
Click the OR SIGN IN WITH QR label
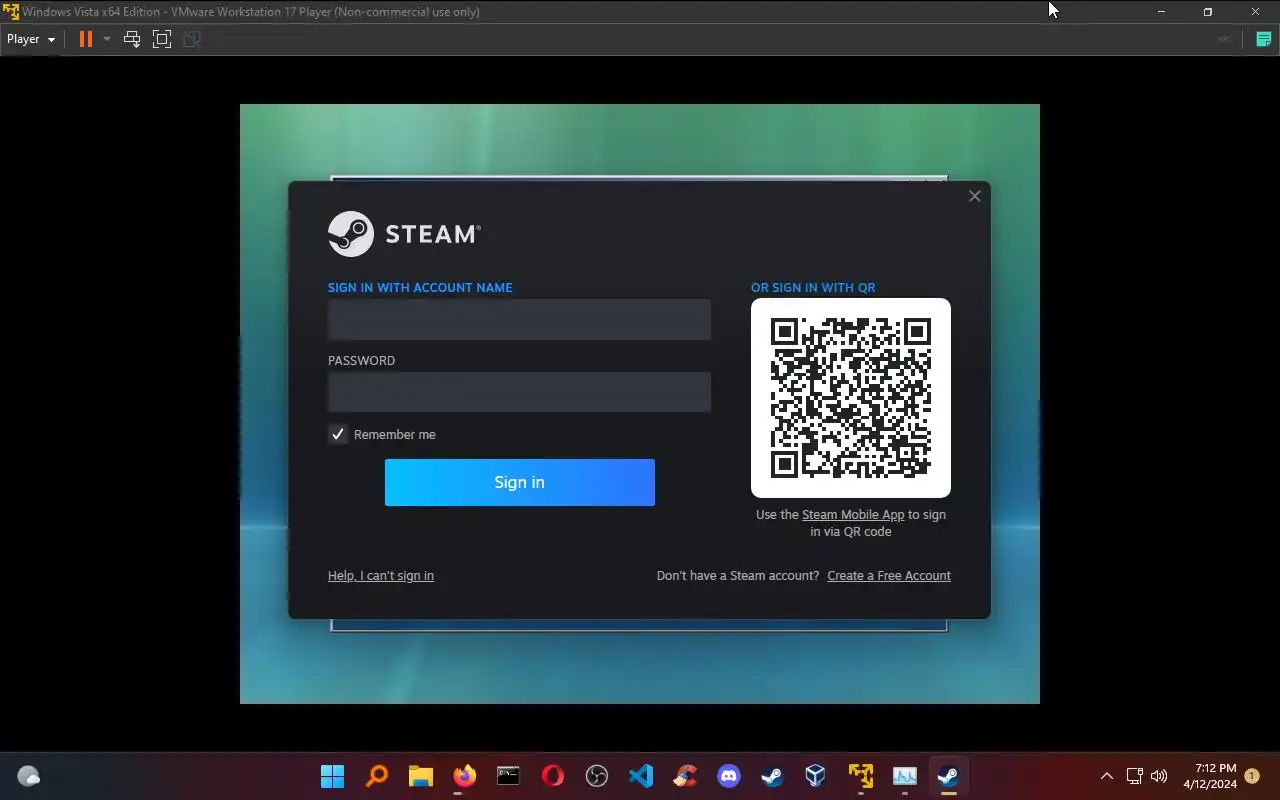click(813, 288)
